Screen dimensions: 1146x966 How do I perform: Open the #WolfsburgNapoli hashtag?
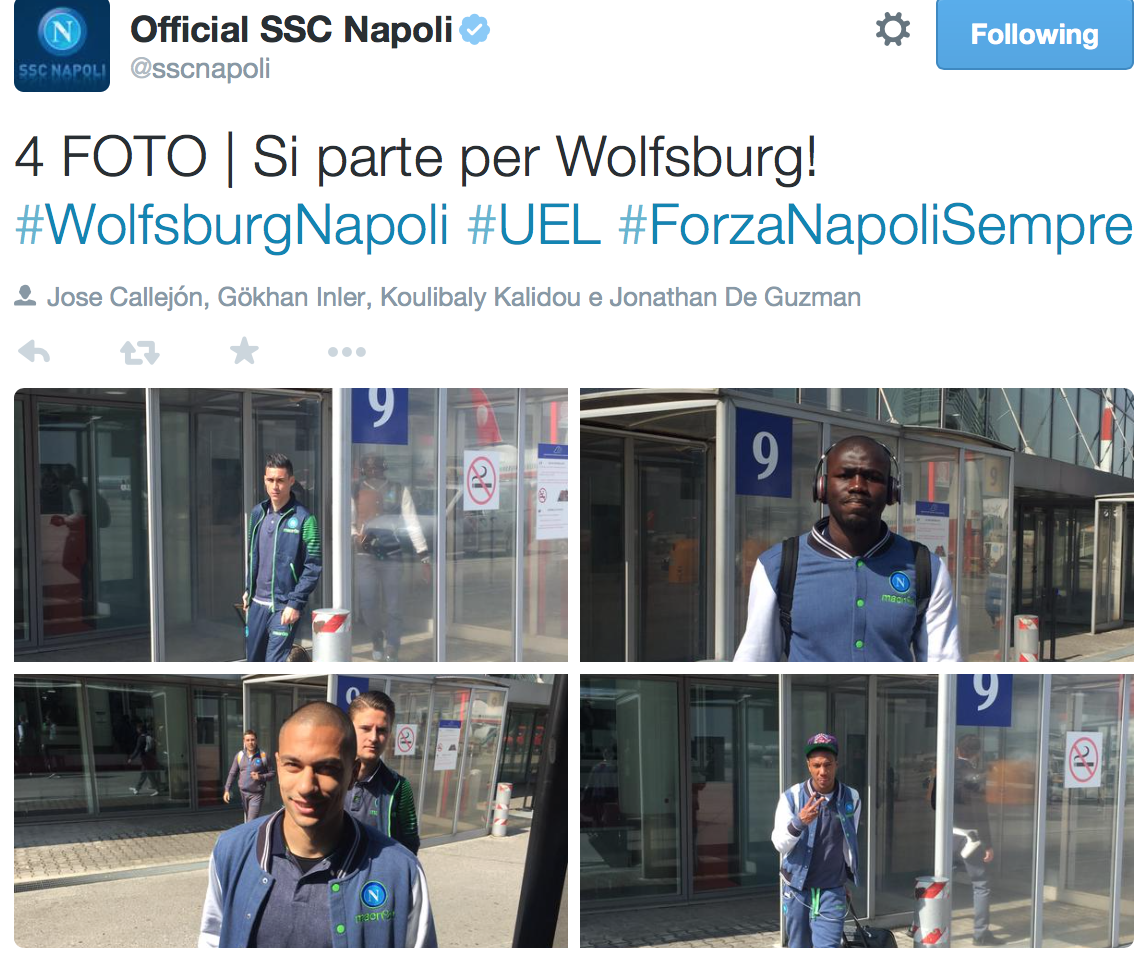point(232,224)
